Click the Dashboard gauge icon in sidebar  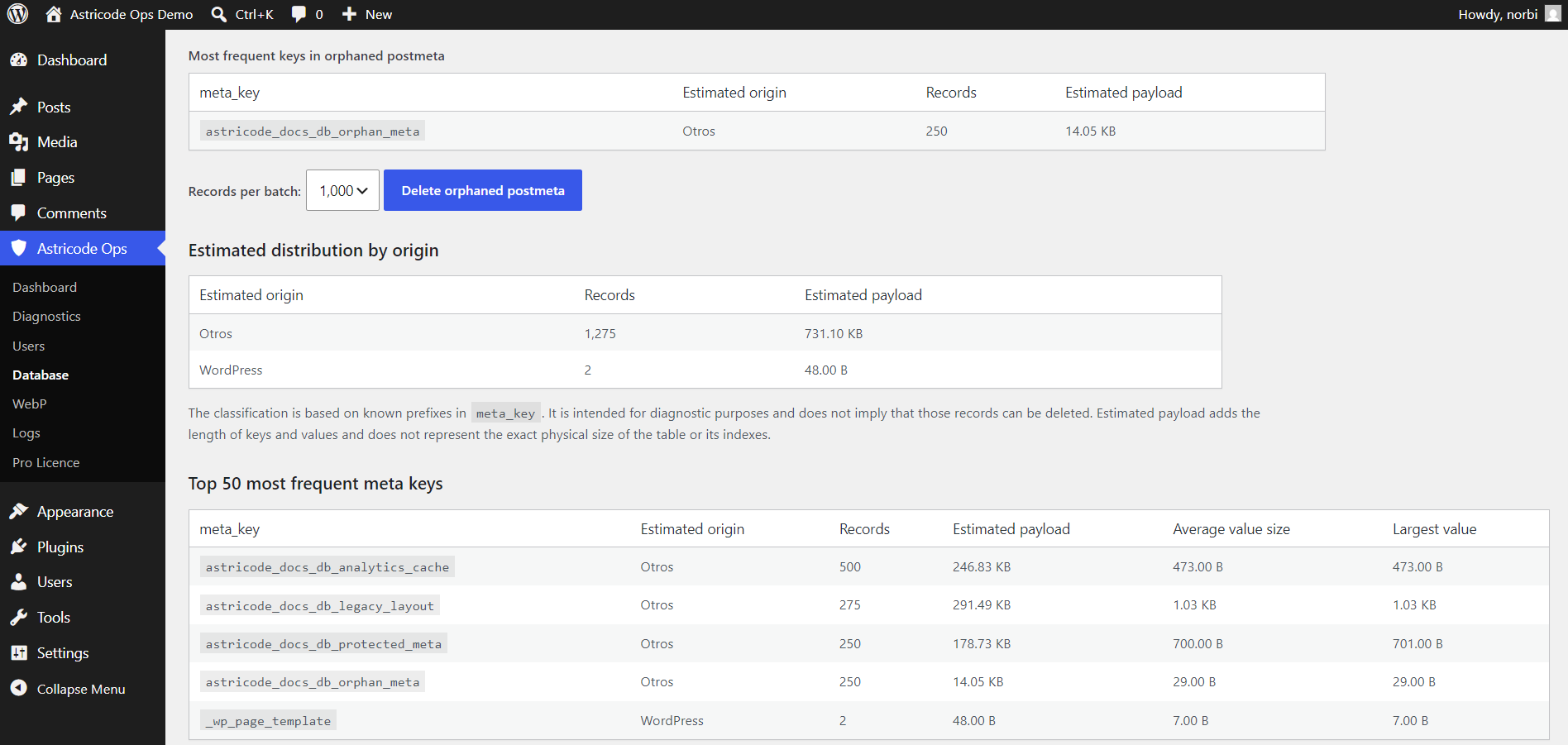click(18, 60)
